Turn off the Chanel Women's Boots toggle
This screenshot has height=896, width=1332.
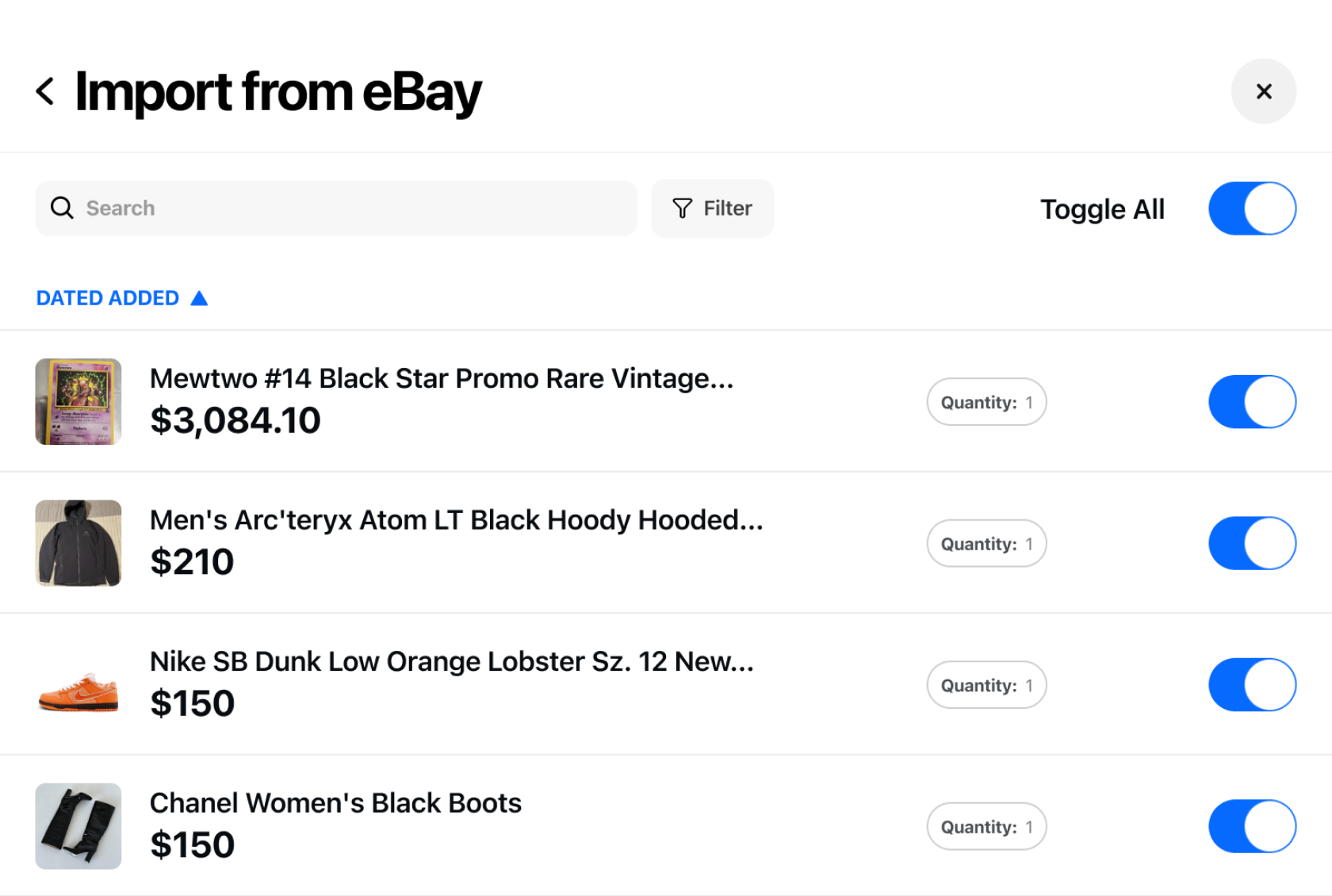[x=1252, y=826]
